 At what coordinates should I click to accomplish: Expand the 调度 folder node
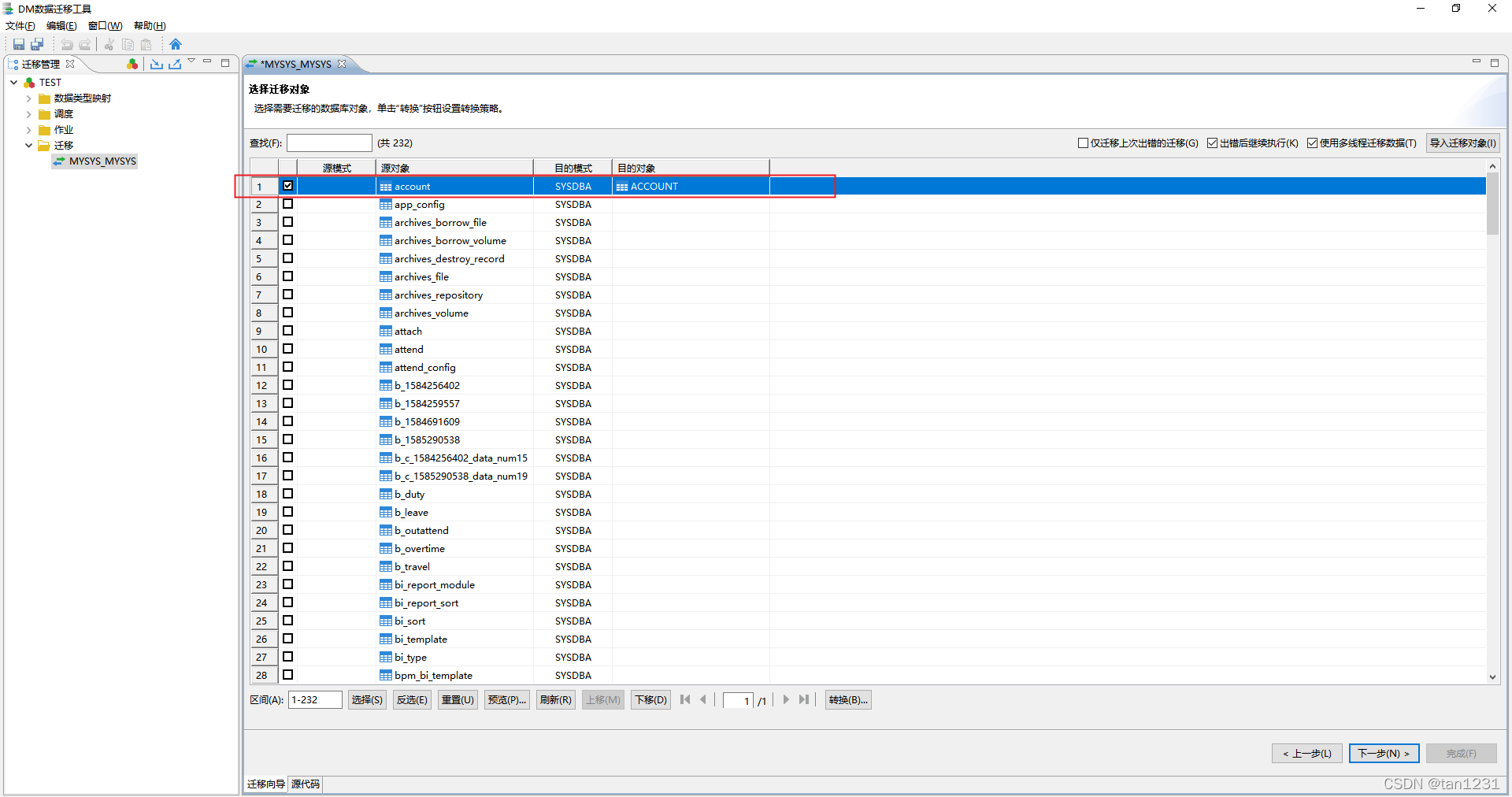[x=29, y=114]
